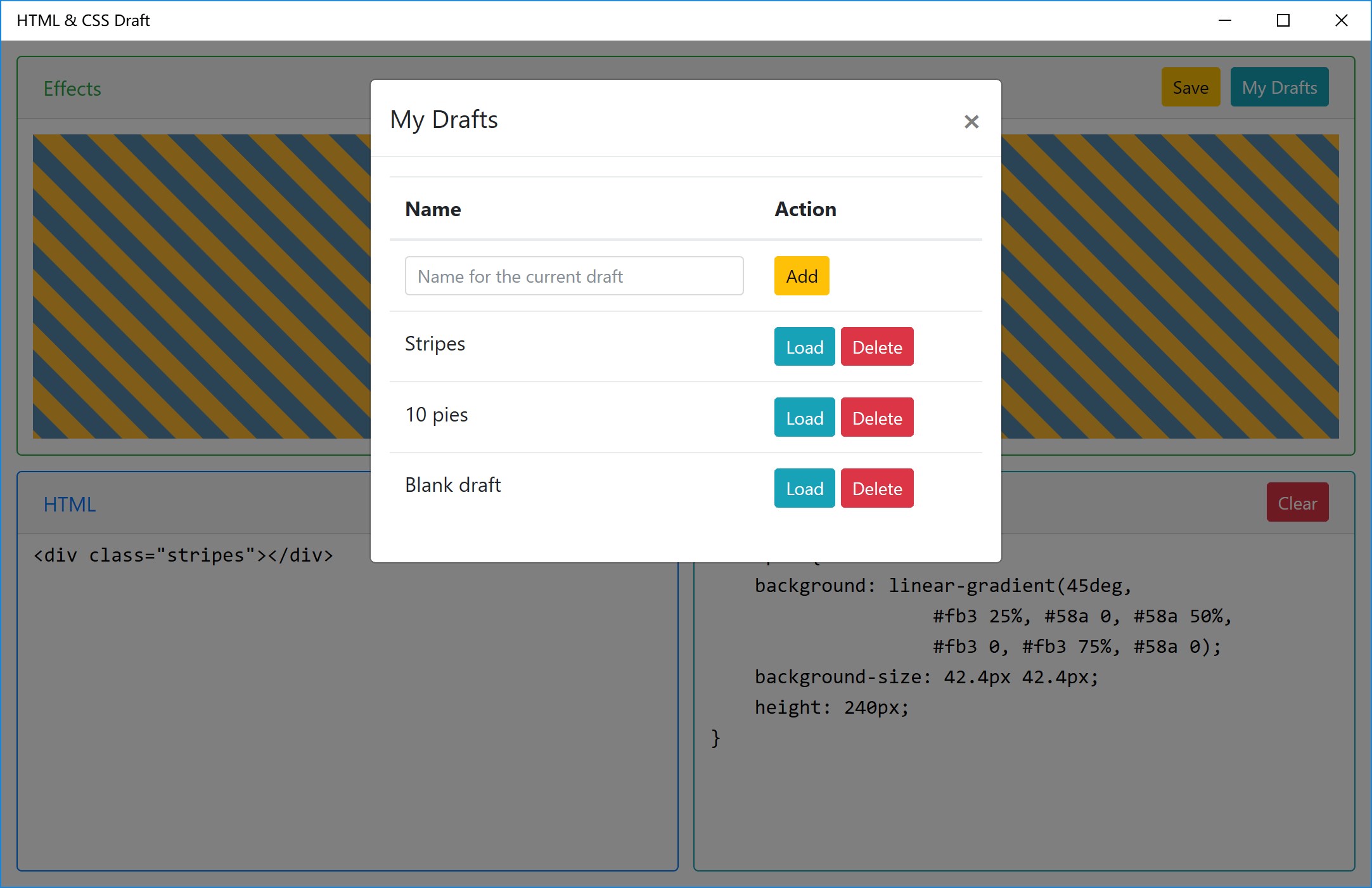Maximize the application window
Viewport: 1372px width, 888px height.
coord(1283,20)
